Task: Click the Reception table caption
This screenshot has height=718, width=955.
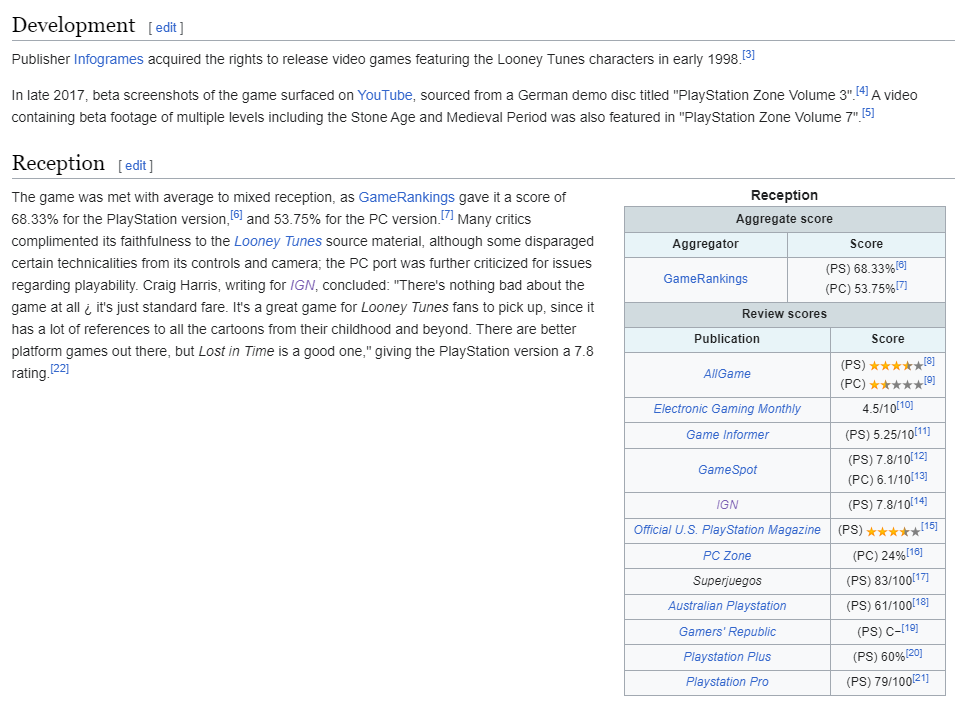Action: click(x=784, y=195)
